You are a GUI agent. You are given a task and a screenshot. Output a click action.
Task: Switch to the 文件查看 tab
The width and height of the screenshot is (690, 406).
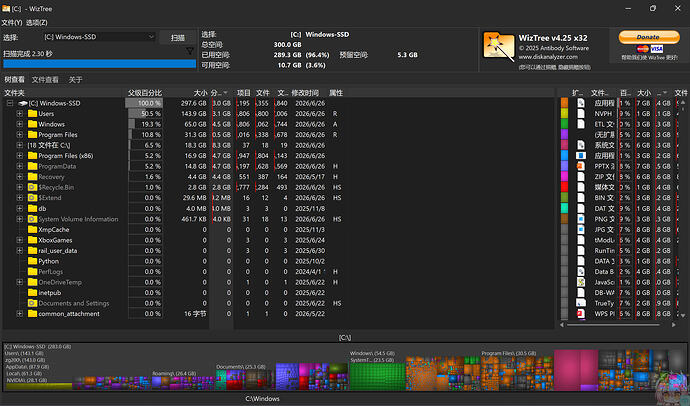[45, 80]
